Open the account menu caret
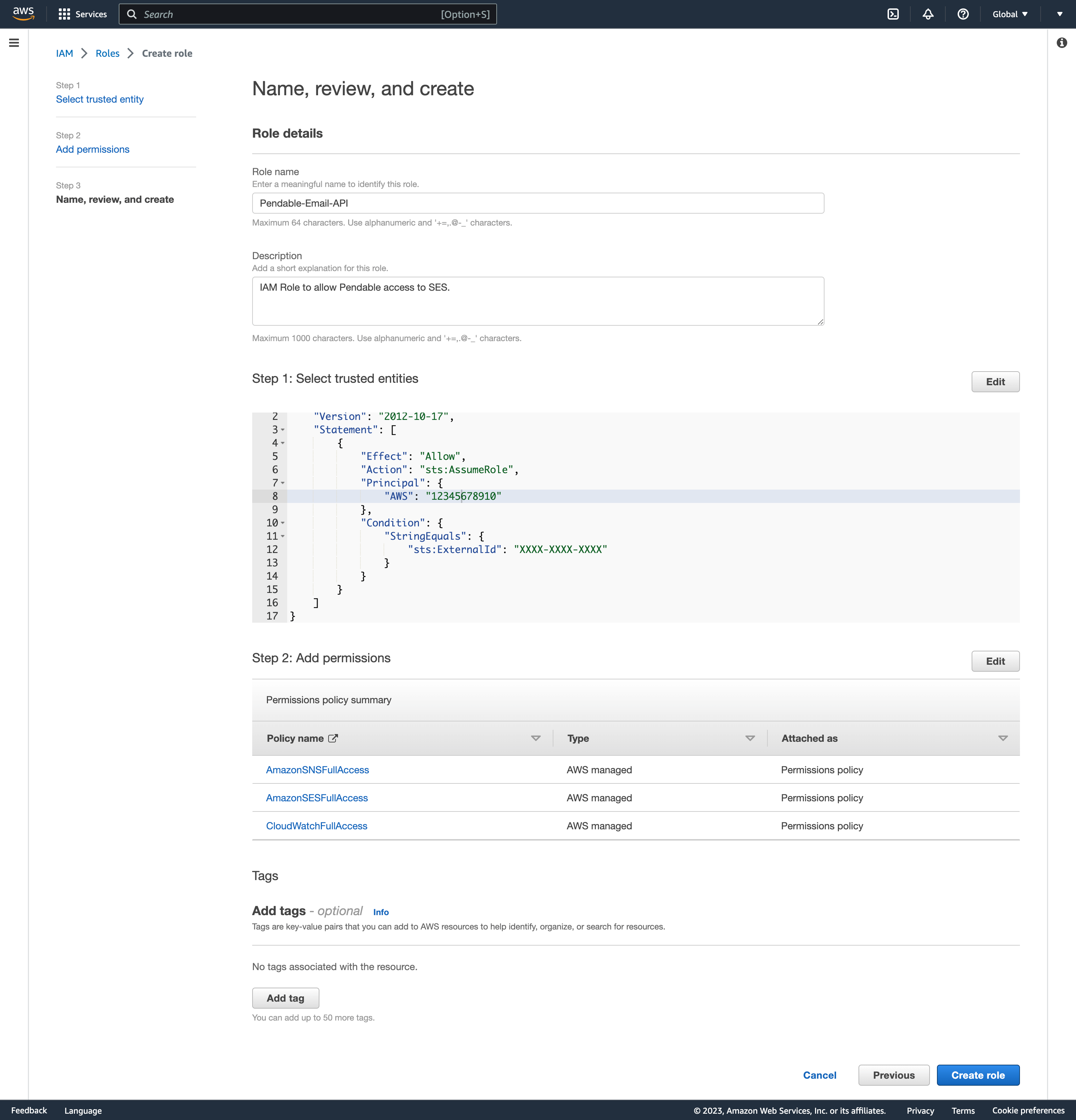Image resolution: width=1076 pixels, height=1120 pixels. (x=1060, y=14)
